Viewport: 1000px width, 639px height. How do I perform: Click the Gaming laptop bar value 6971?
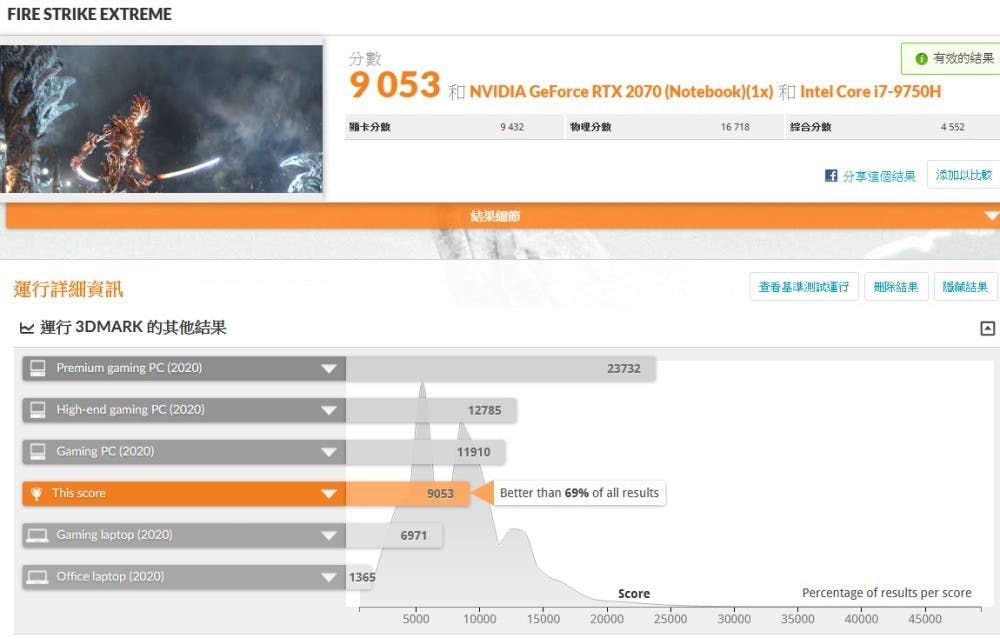(413, 536)
